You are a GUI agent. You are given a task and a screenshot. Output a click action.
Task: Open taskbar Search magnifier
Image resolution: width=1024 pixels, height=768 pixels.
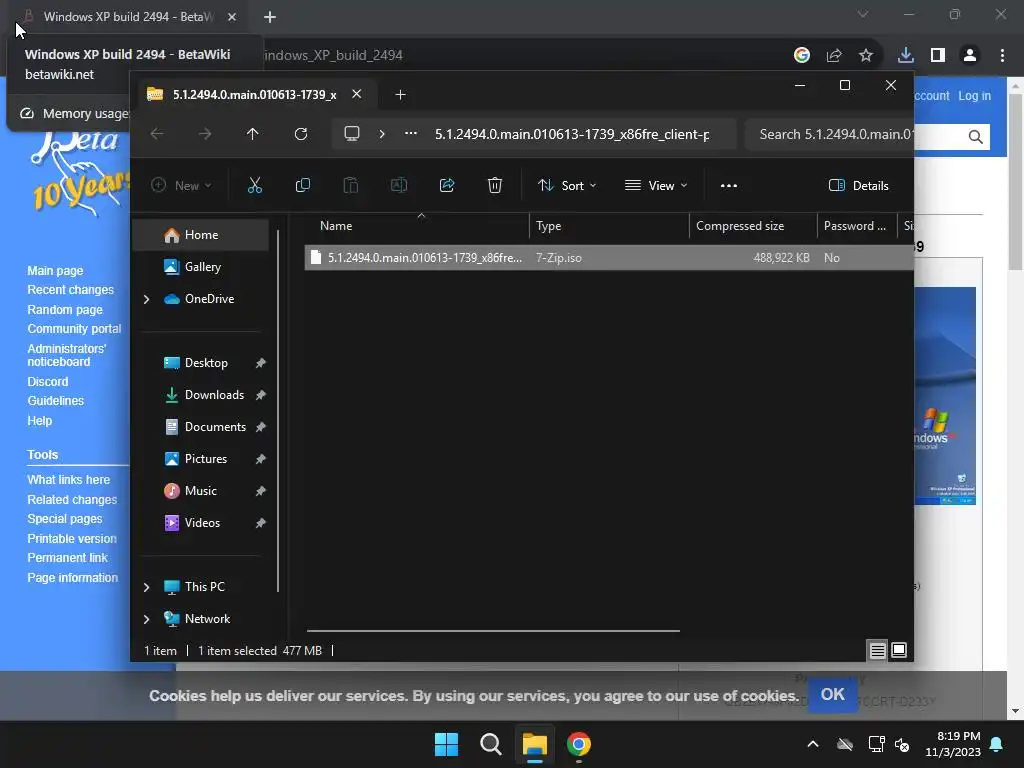point(490,744)
